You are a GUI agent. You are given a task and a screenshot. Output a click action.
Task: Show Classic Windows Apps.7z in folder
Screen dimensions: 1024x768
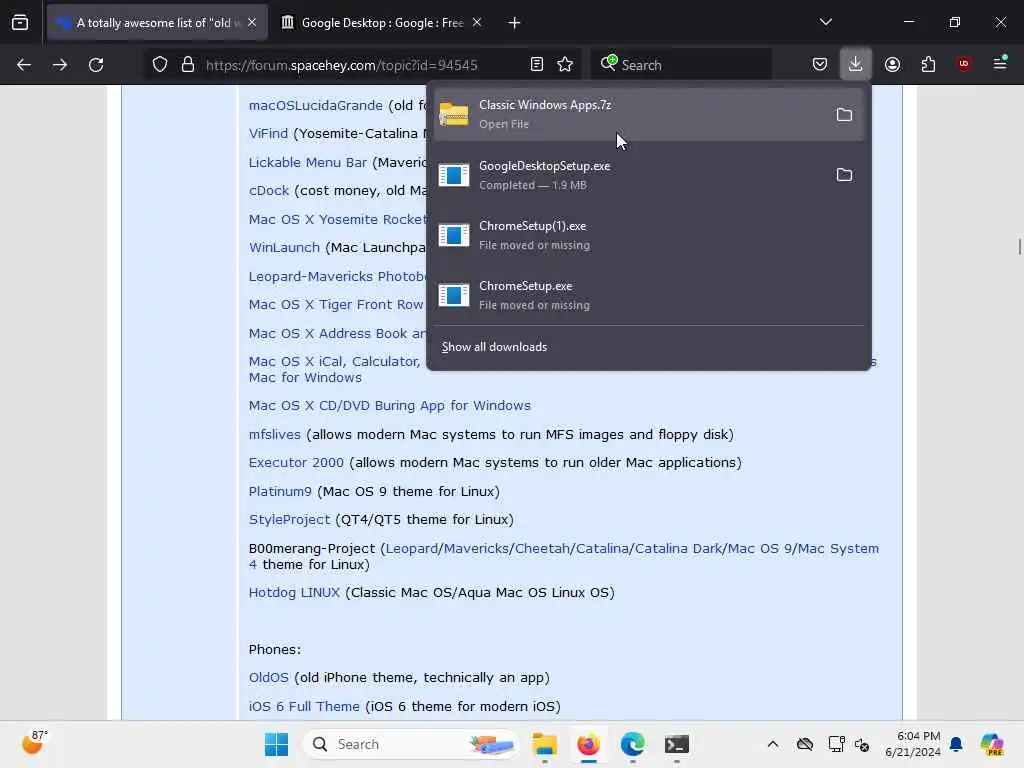click(844, 115)
